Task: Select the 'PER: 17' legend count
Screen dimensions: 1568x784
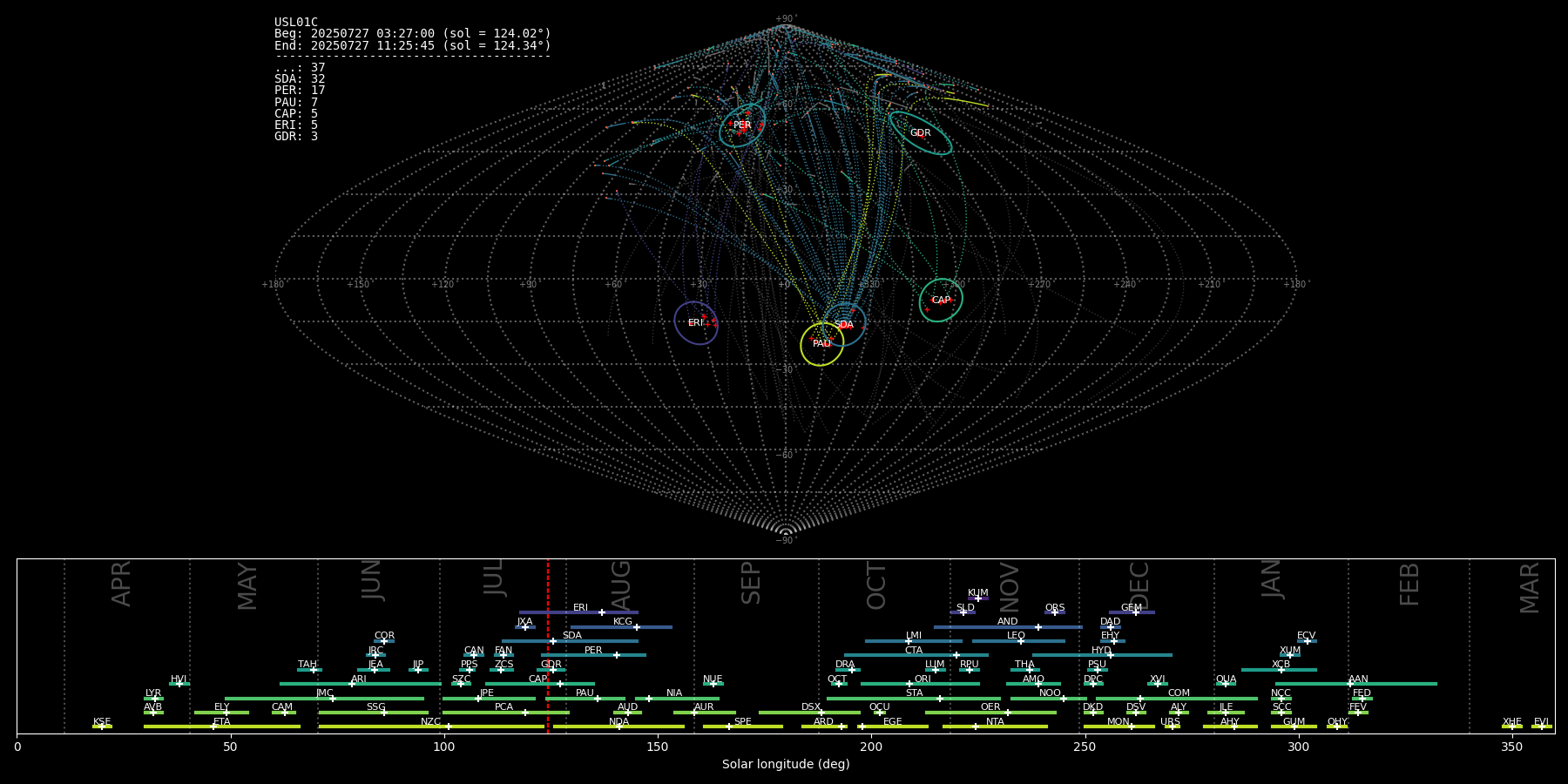Action: coord(300,91)
